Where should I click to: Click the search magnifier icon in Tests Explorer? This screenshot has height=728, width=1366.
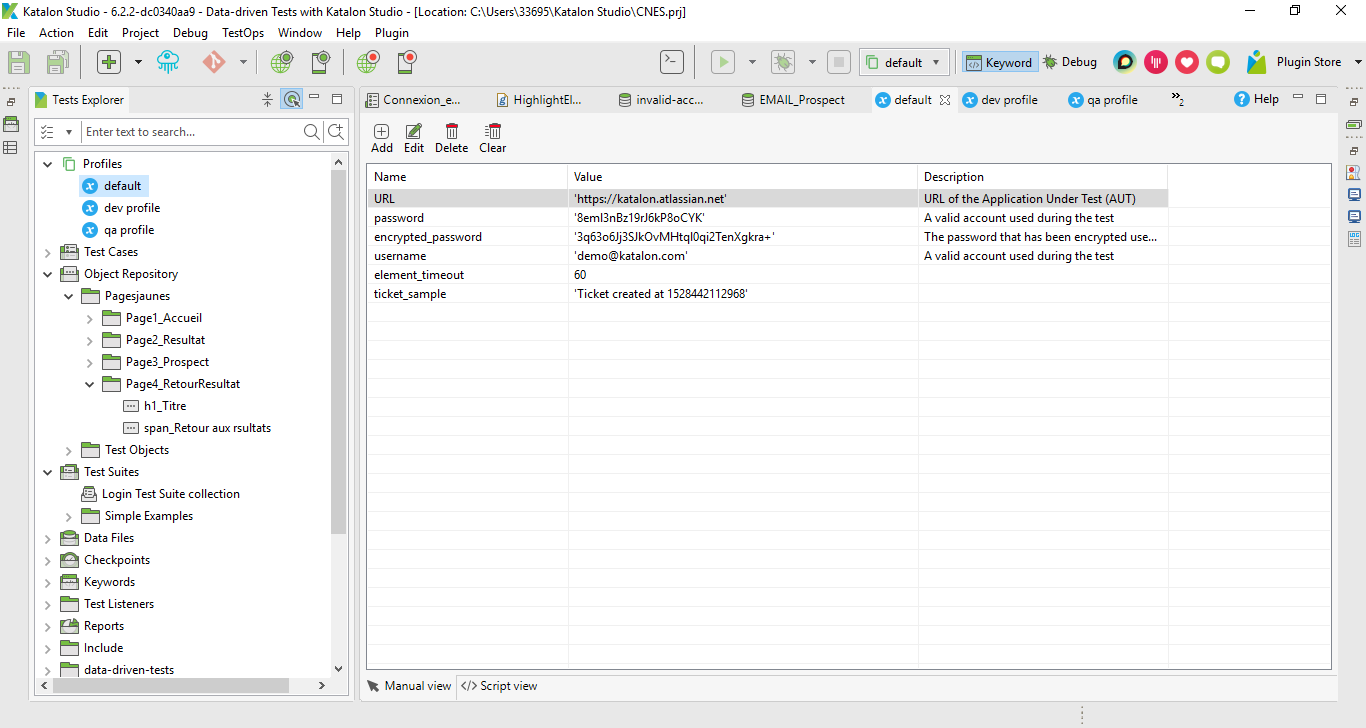(x=313, y=132)
